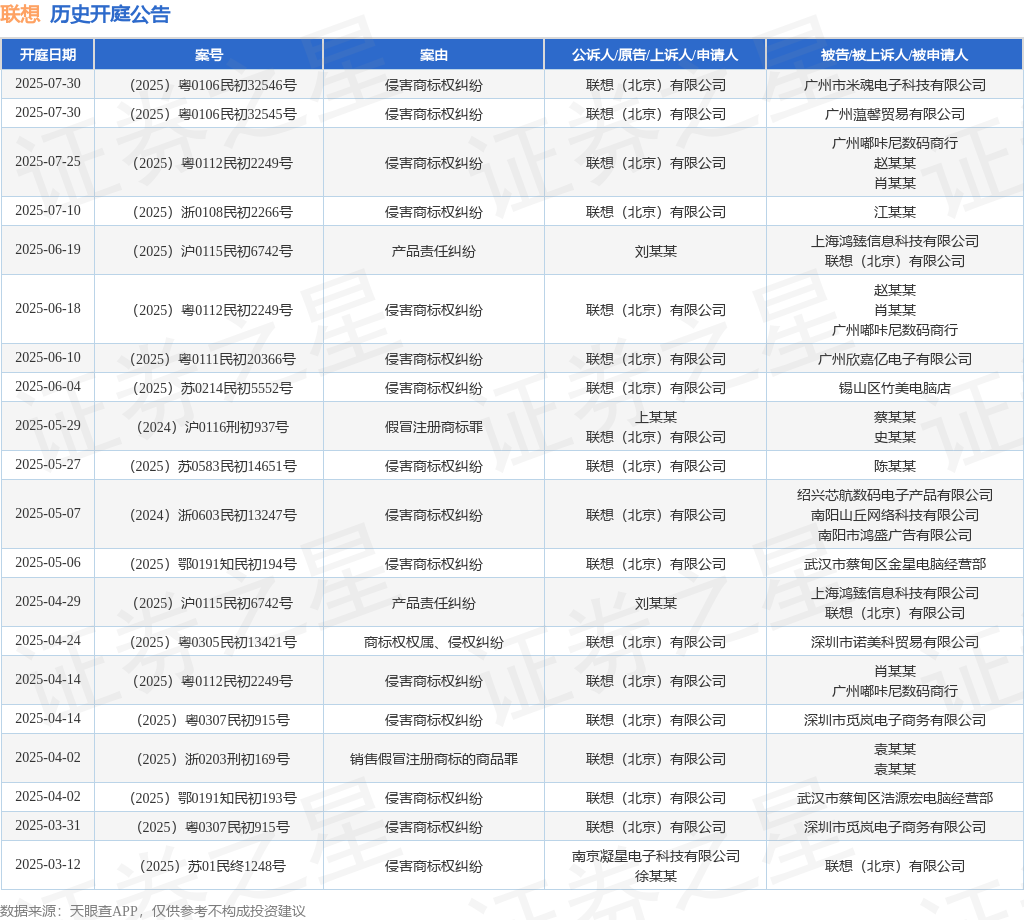This screenshot has width=1024, height=920.
Task: Click the date 2025-07-25
Action: pos(48,161)
